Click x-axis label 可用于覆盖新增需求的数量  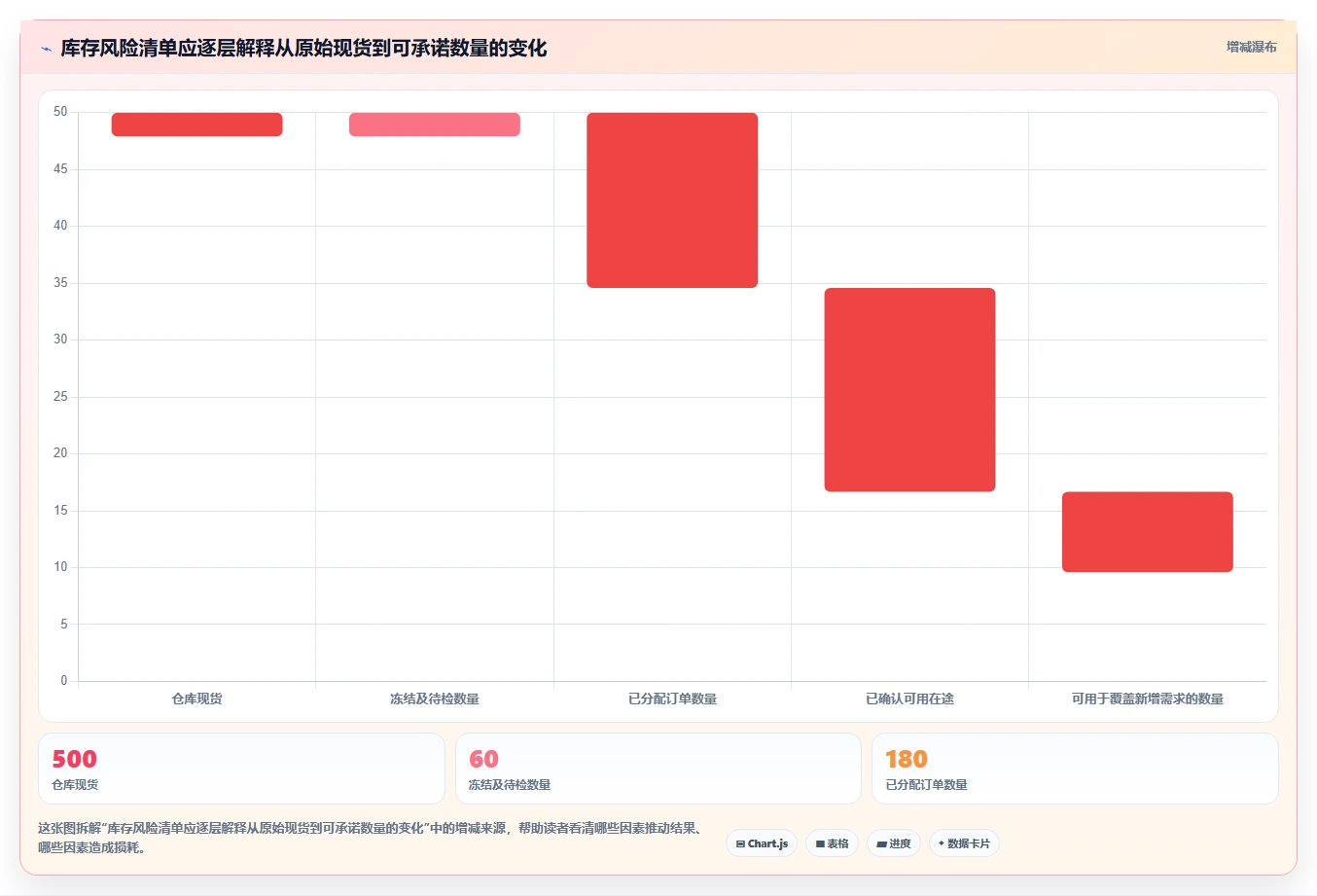click(1148, 699)
